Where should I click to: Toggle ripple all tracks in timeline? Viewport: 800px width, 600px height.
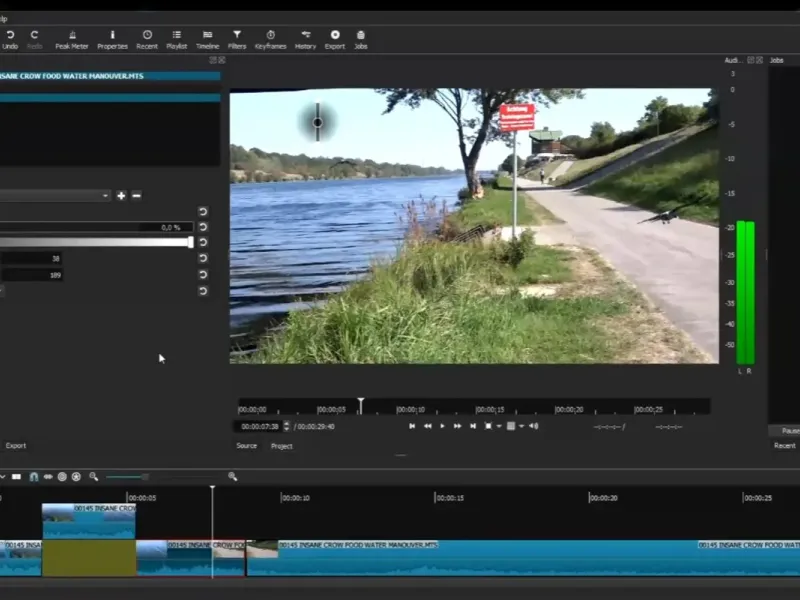[76, 477]
